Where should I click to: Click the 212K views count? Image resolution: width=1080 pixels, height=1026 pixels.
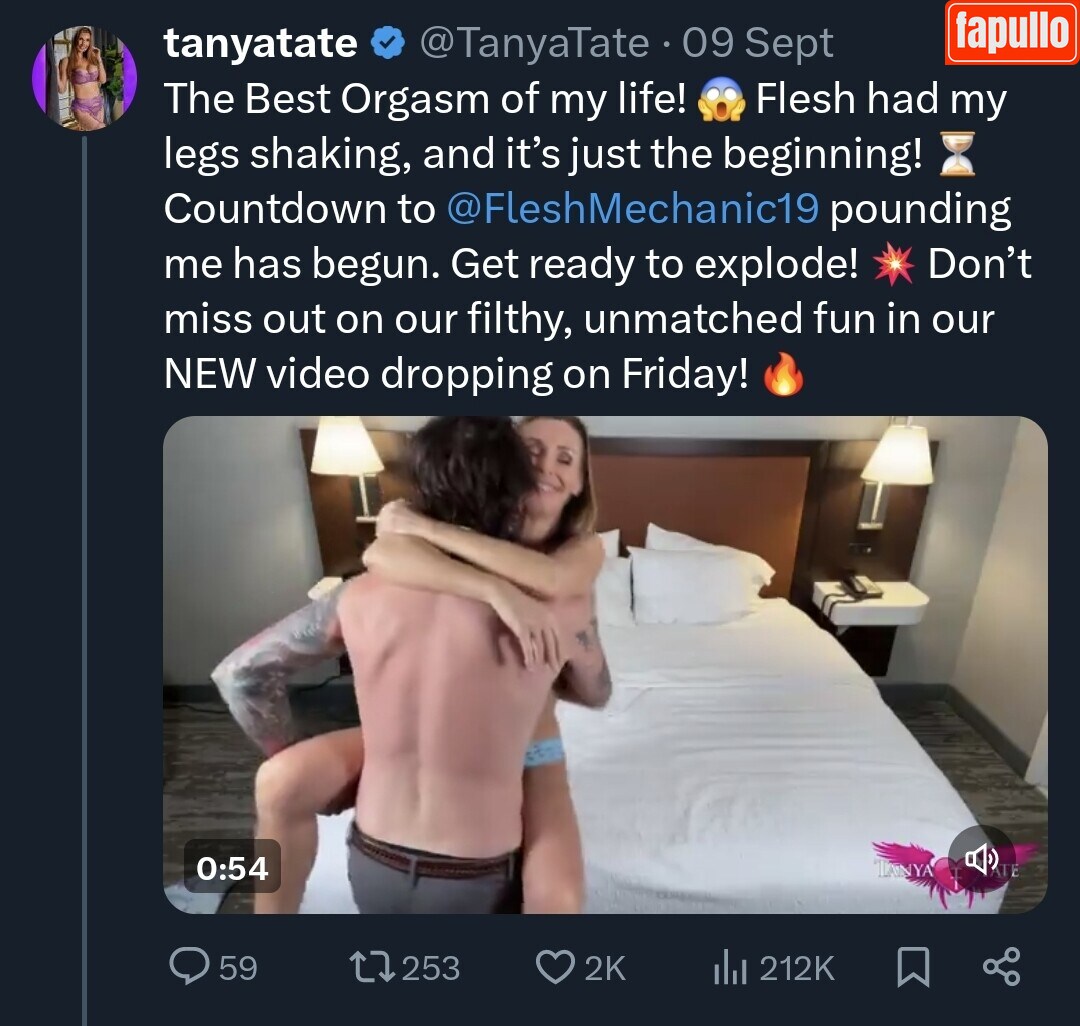[797, 968]
